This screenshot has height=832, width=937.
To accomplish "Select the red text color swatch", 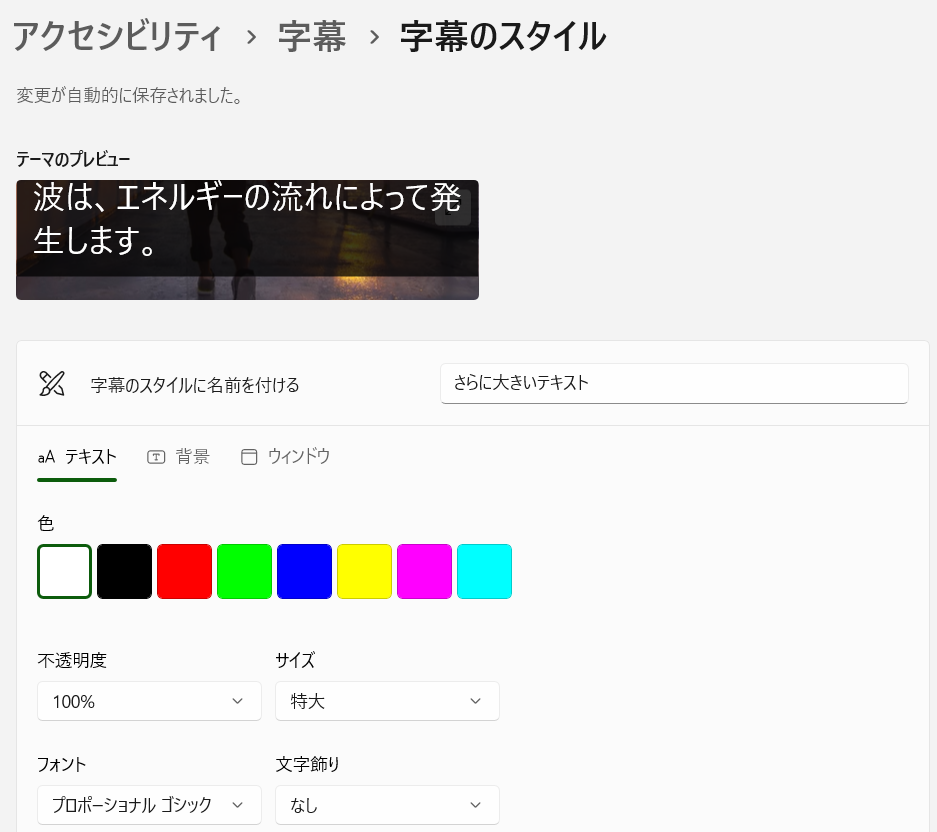I will tap(184, 571).
